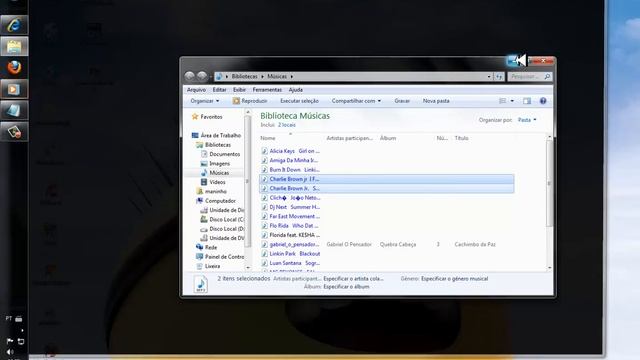
Task: Select Documentos library
Action: [224, 154]
